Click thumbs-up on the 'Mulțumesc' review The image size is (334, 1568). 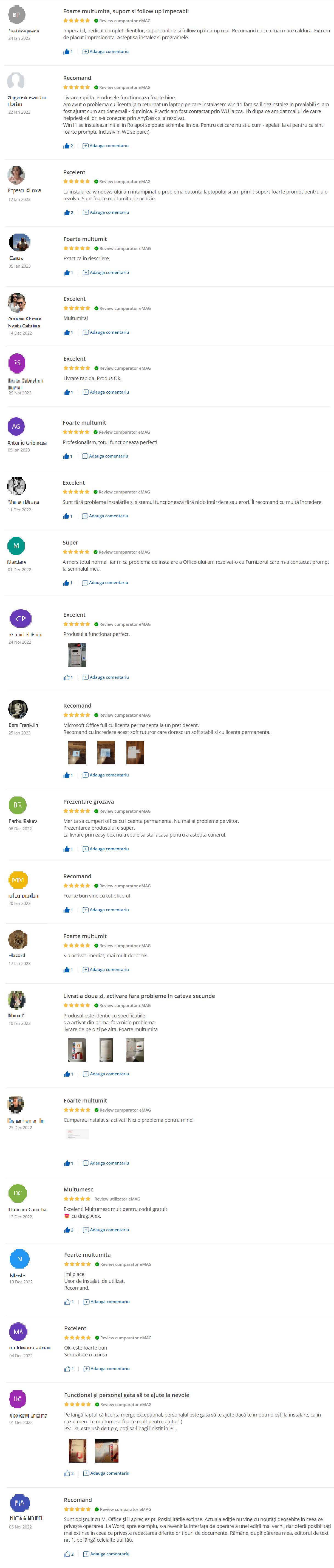(67, 1230)
